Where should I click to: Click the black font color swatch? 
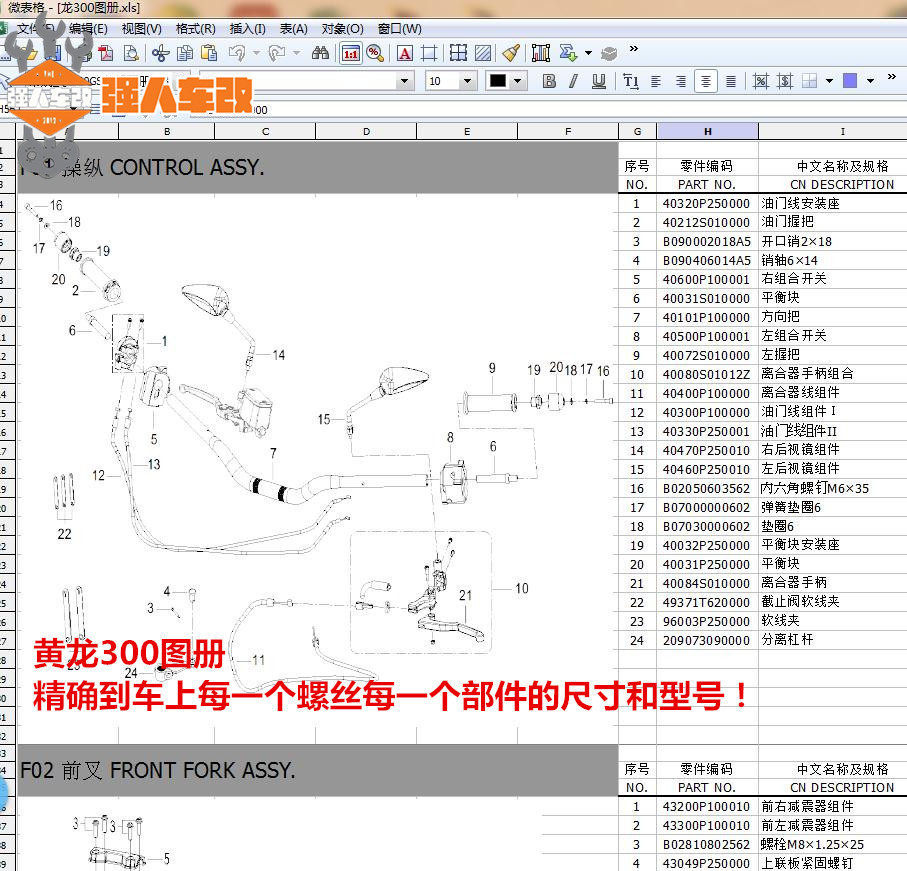point(498,81)
